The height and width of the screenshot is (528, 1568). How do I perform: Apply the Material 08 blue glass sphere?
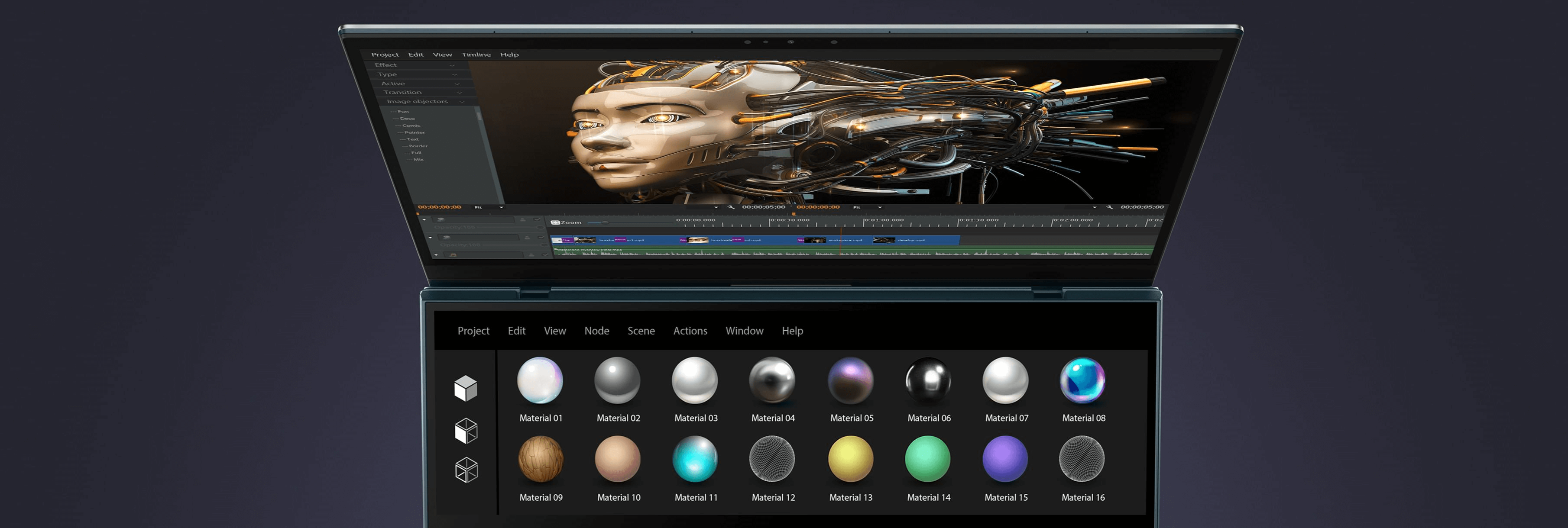tap(1083, 380)
